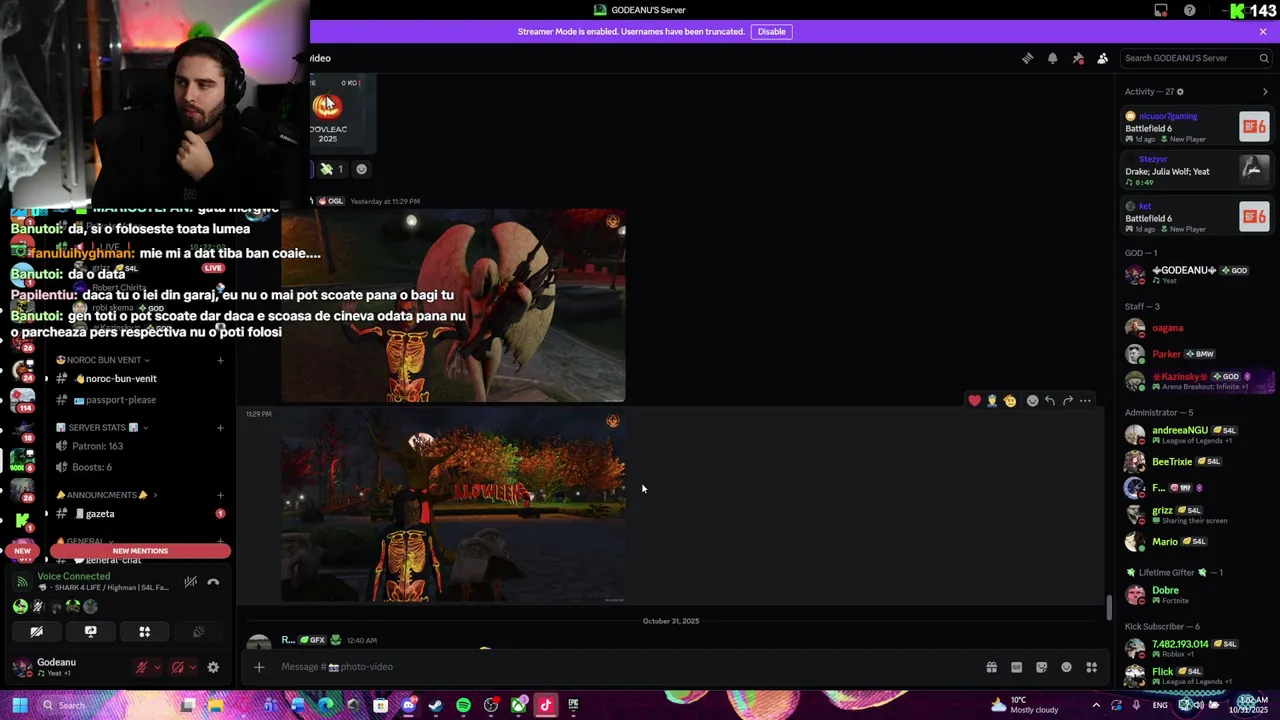Open oagana member profile

[1198, 328]
